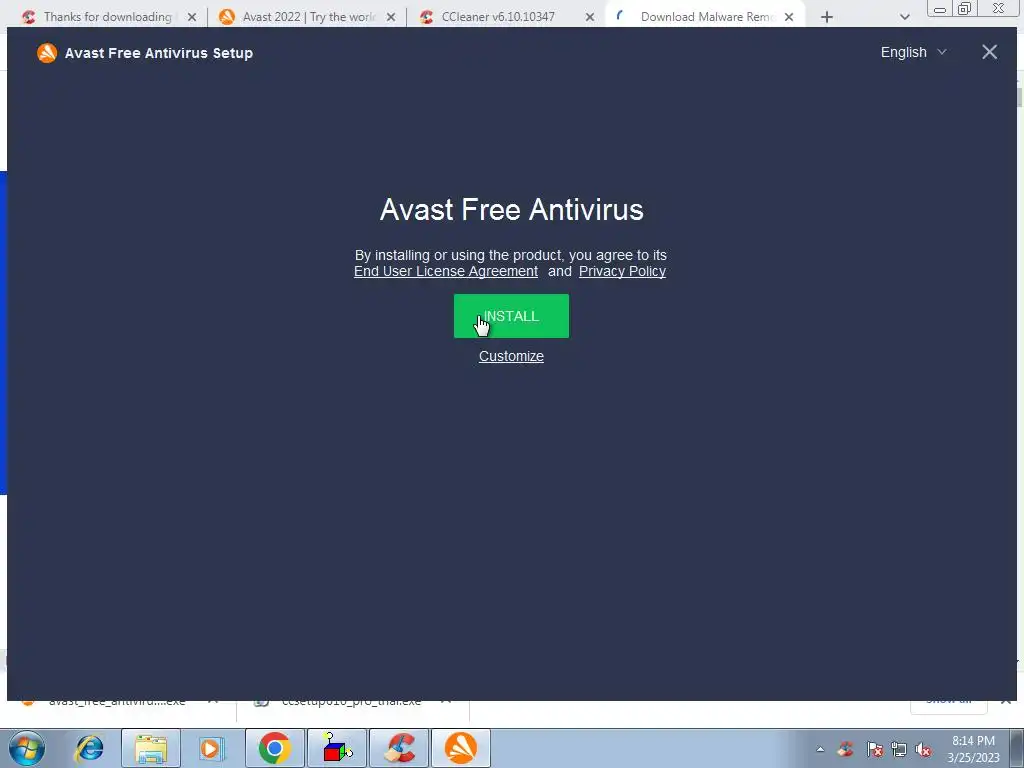Screen dimensions: 1024x768
Task: Show hidden system tray icons
Action: pos(820,749)
